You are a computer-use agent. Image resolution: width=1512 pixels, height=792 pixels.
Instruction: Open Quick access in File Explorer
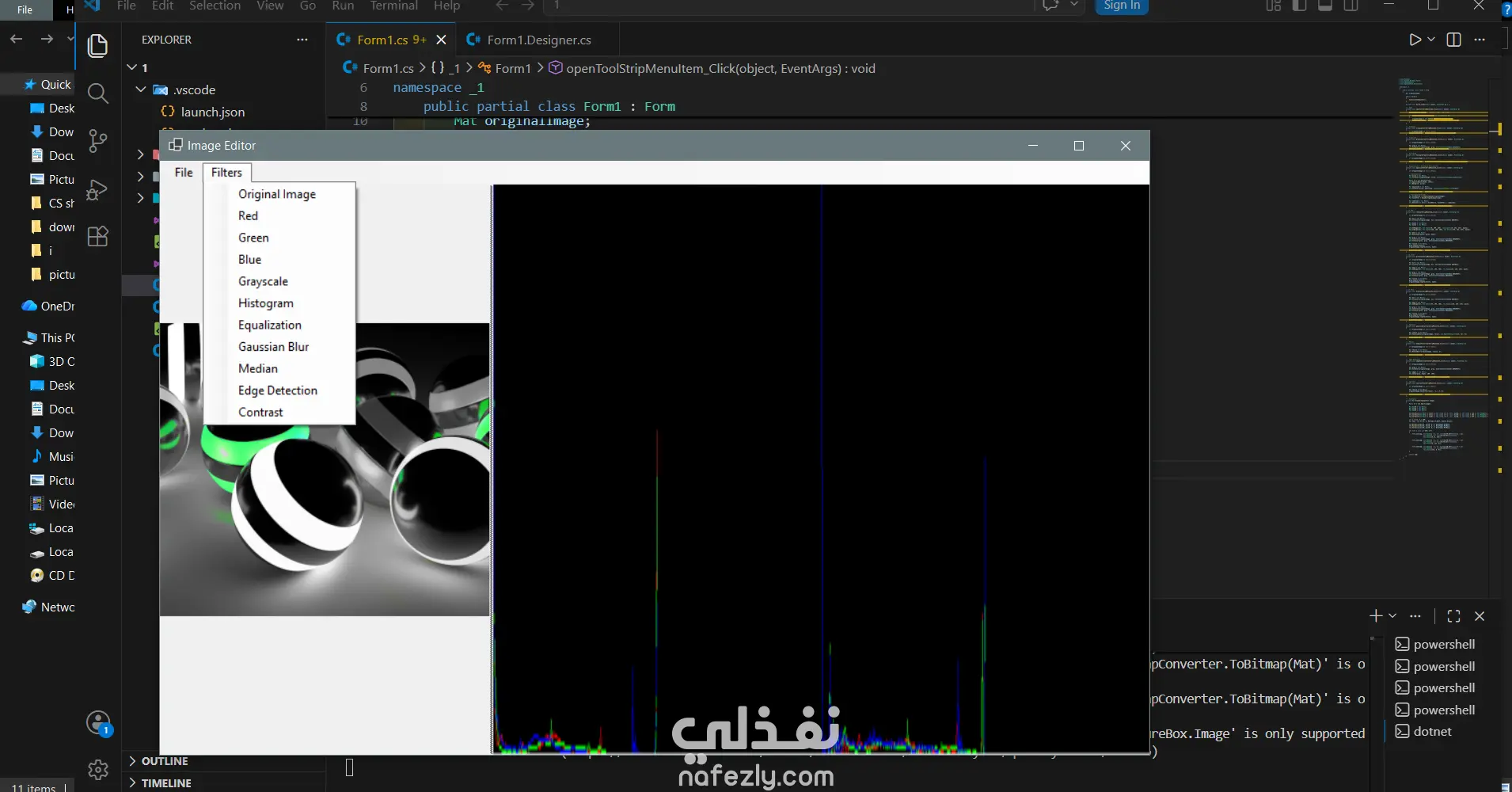[47, 84]
